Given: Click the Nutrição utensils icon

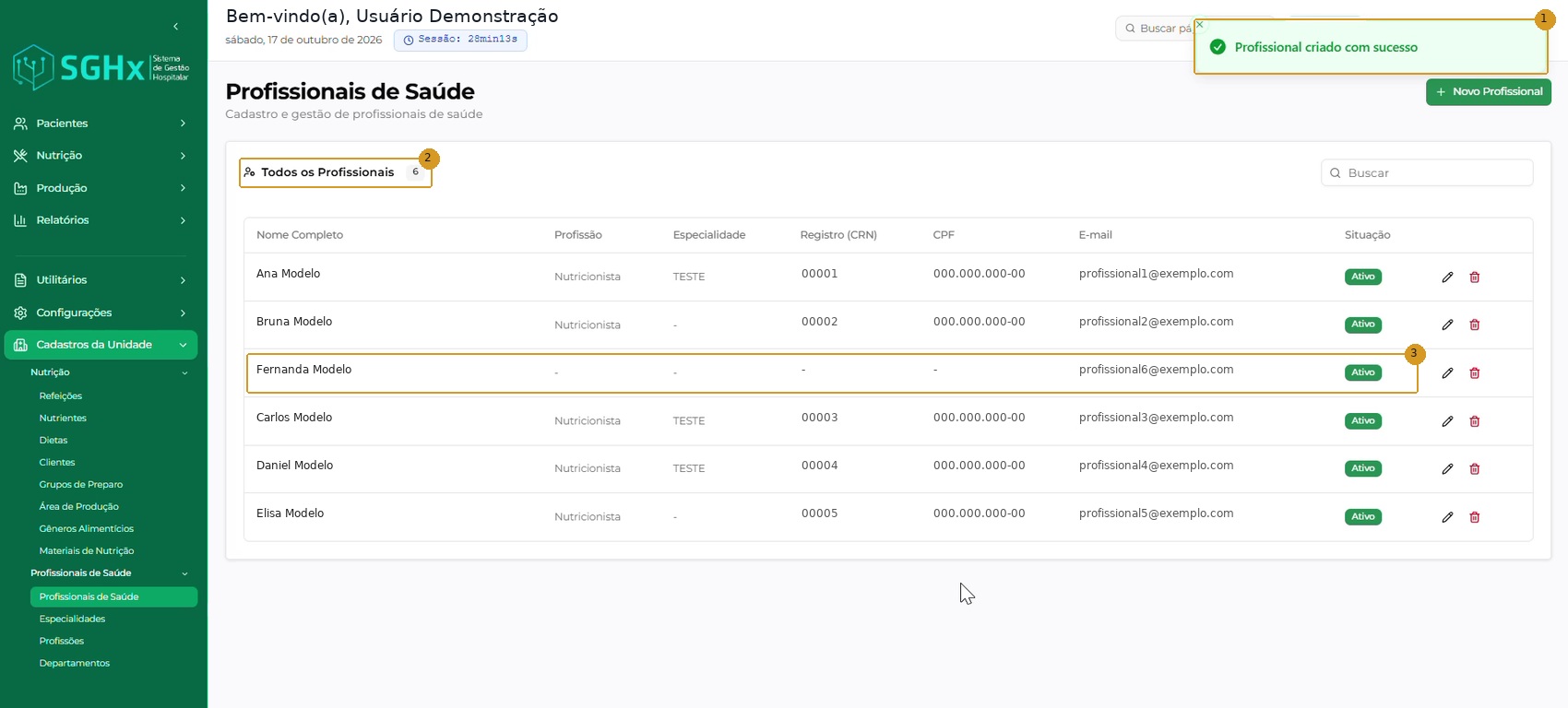Looking at the screenshot, I should 20,156.
